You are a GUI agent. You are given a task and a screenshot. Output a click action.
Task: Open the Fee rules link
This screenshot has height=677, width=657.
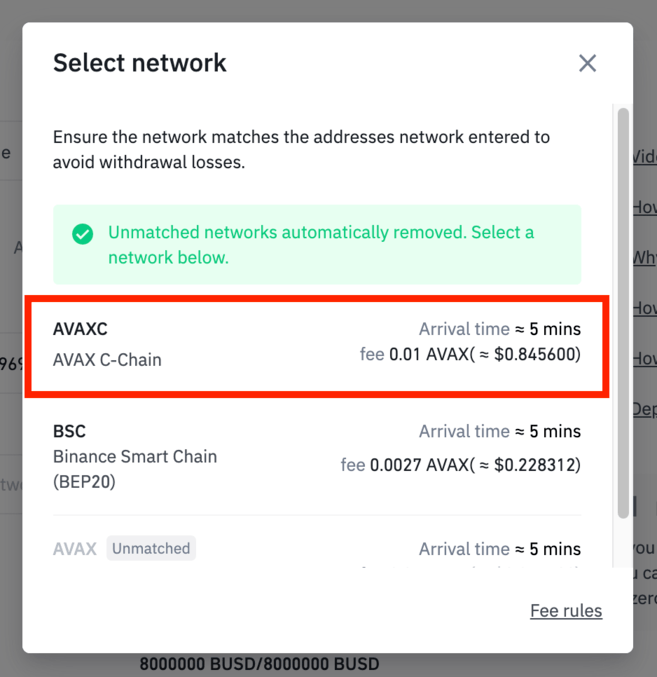(x=566, y=610)
